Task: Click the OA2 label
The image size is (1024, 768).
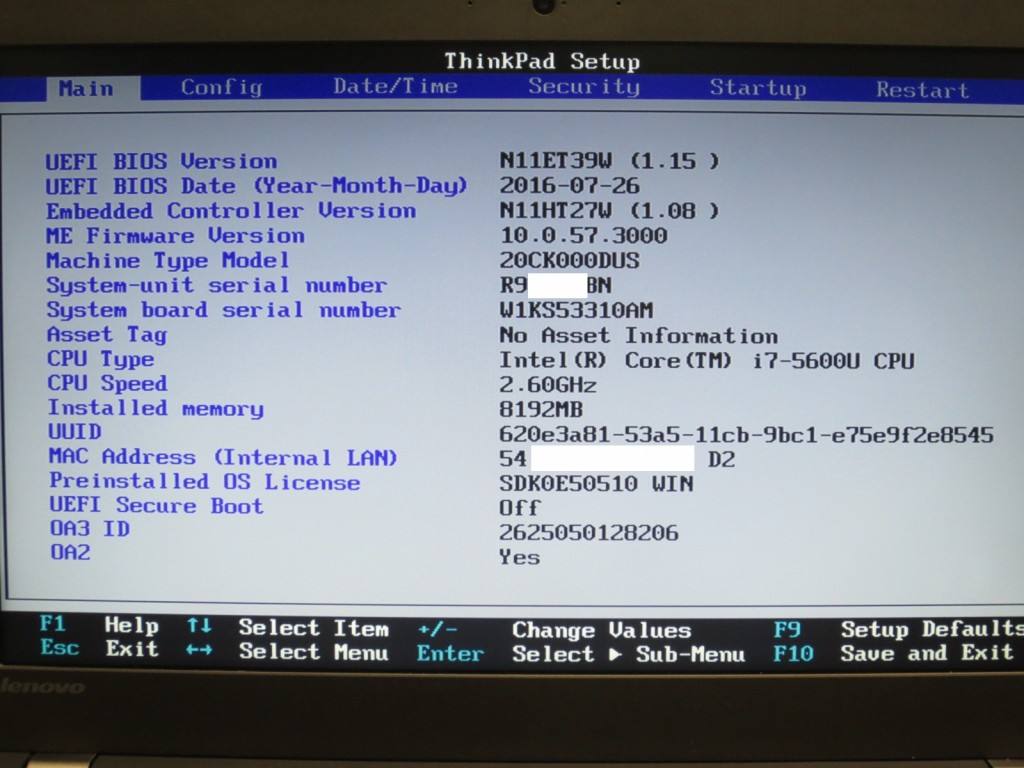Action: click(x=71, y=552)
